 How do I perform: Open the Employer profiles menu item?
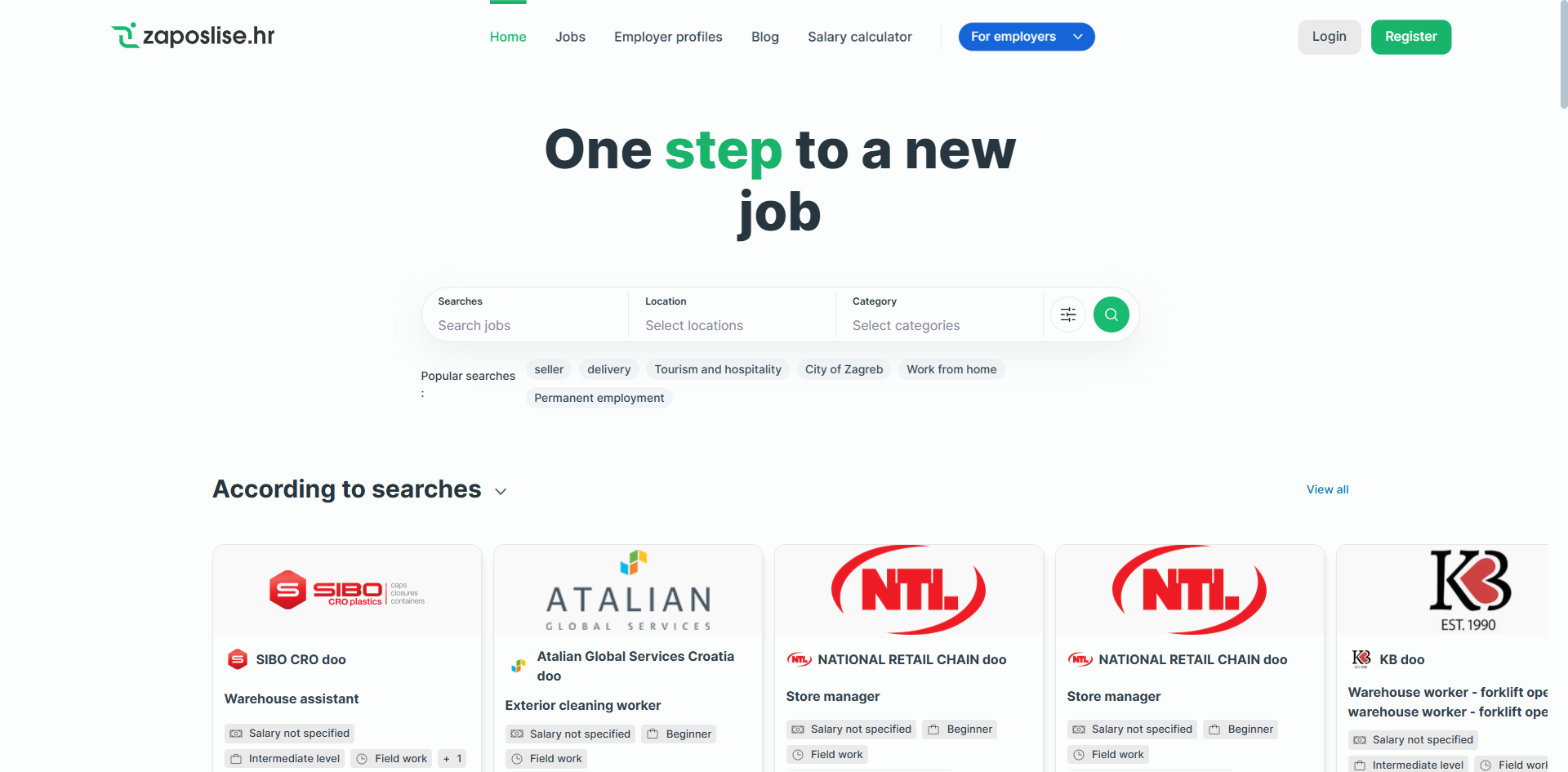pyautogui.click(x=668, y=37)
